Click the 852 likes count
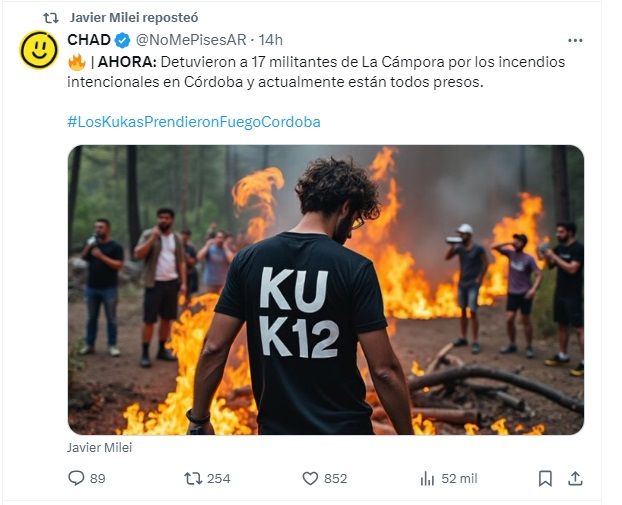Image resolution: width=622 pixels, height=505 pixels. pos(336,478)
